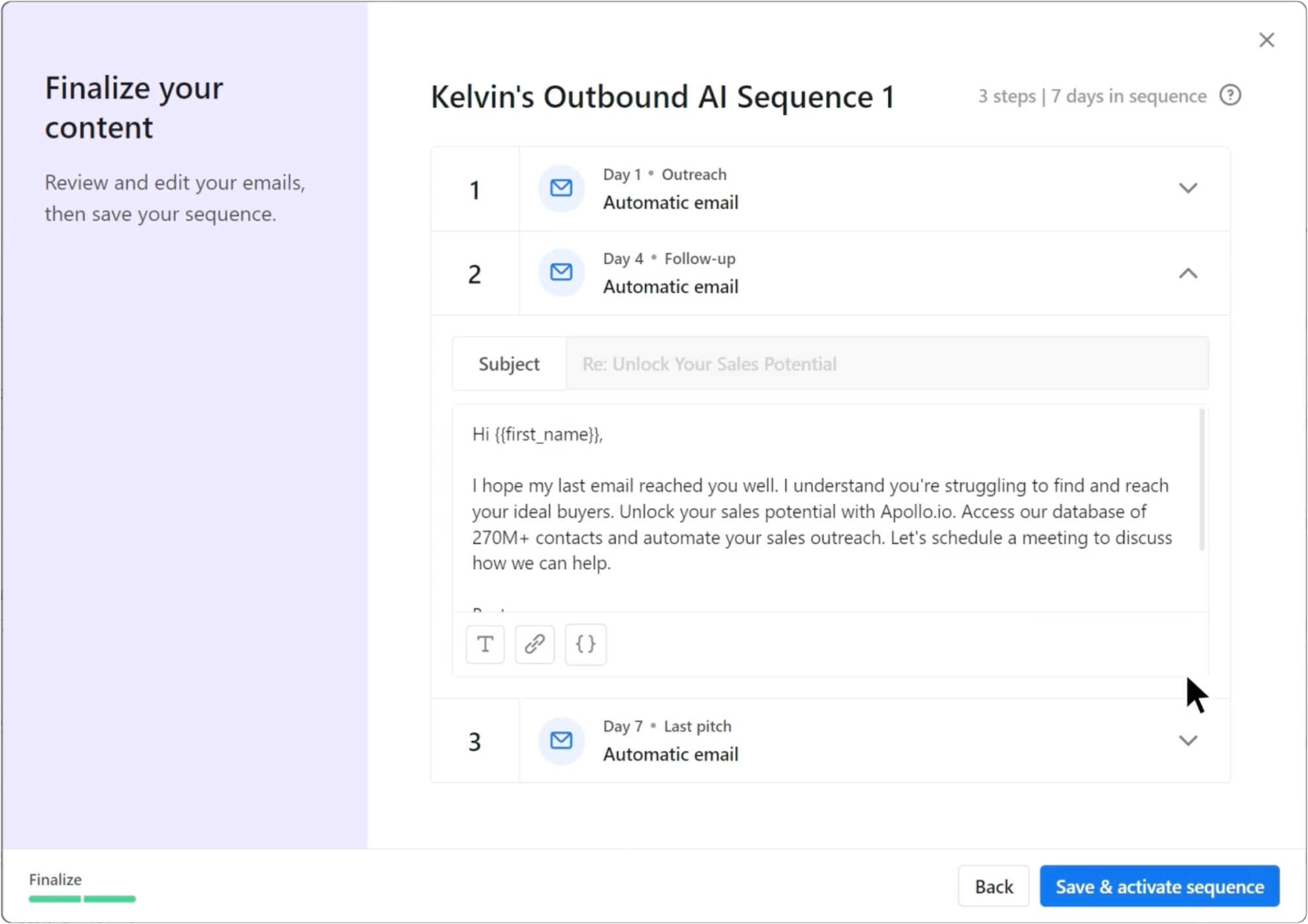
Task: Click the help question mark icon
Action: pyautogui.click(x=1230, y=95)
